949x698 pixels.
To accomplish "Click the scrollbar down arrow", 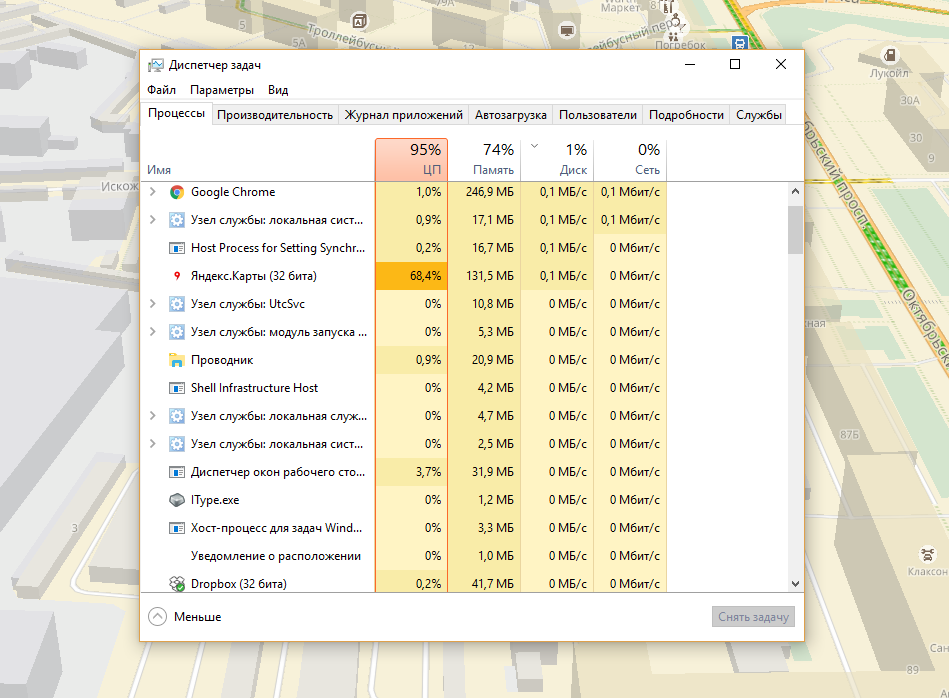I will (x=795, y=583).
